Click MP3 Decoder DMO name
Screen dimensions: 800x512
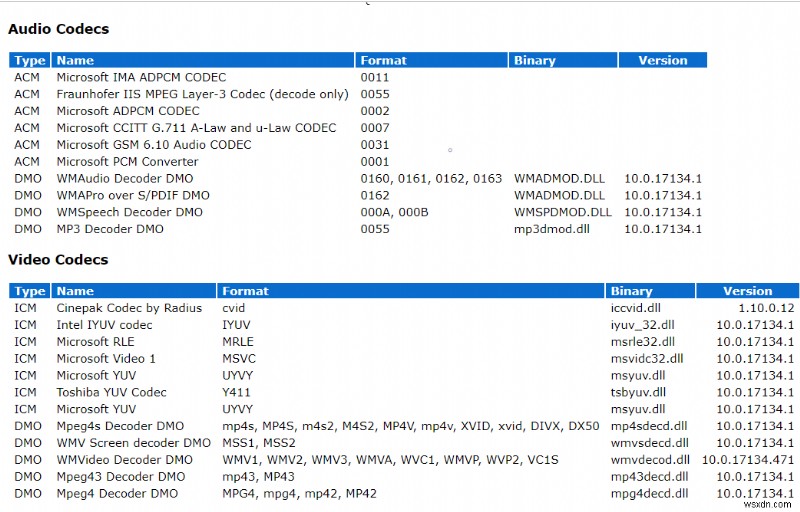pos(110,229)
